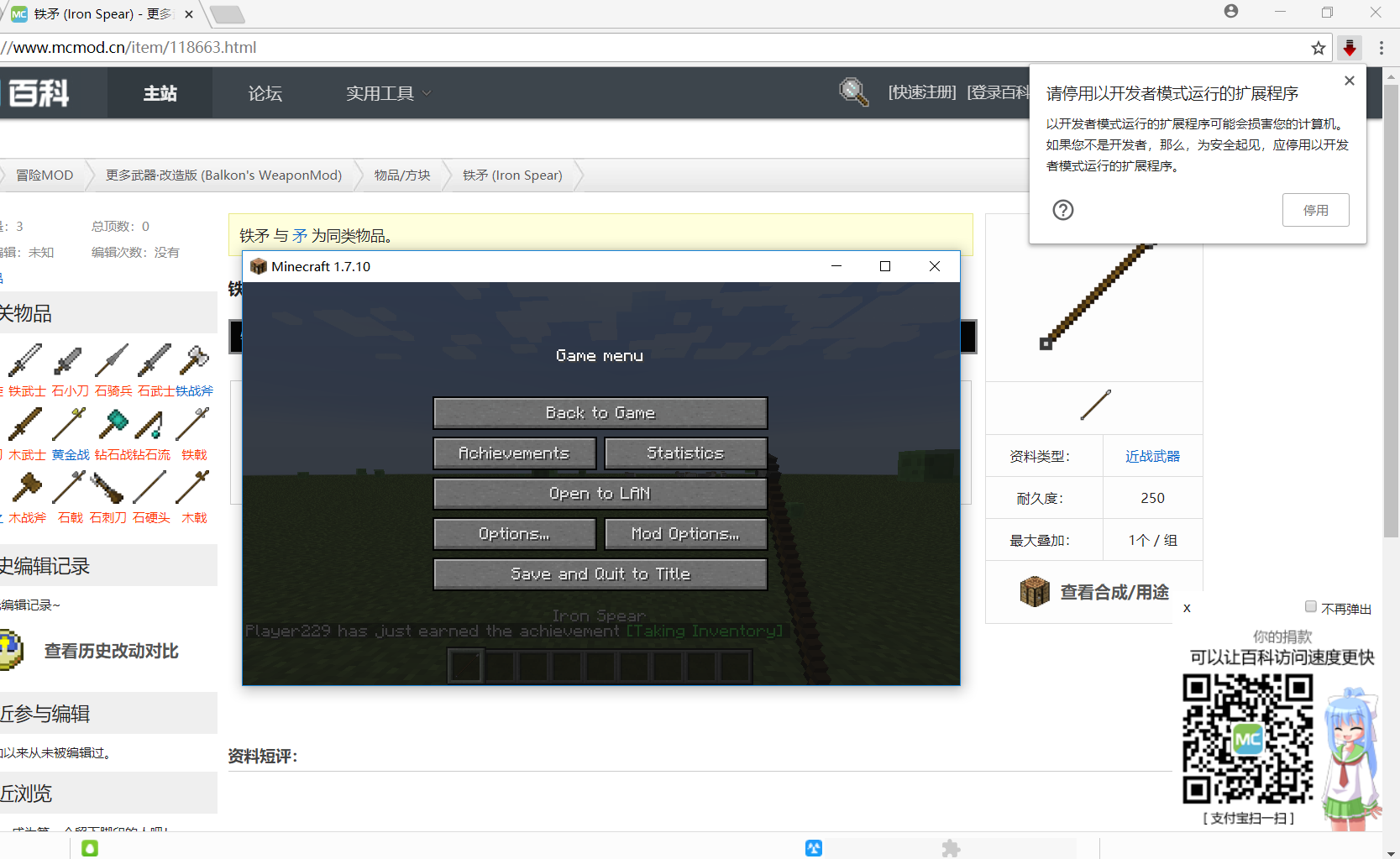Open the 石武士 sword icon
Image resolution: width=1400 pixels, height=859 pixels.
(x=155, y=360)
